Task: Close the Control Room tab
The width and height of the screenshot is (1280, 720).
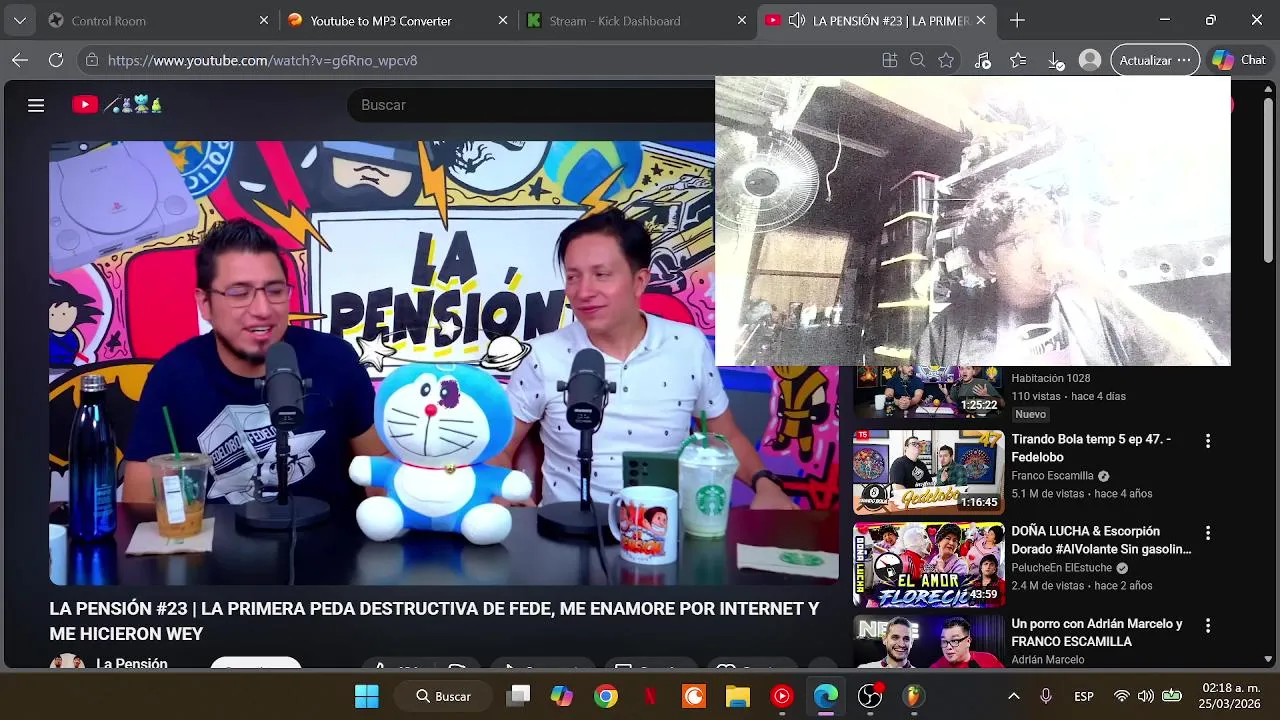Action: pyautogui.click(x=264, y=20)
